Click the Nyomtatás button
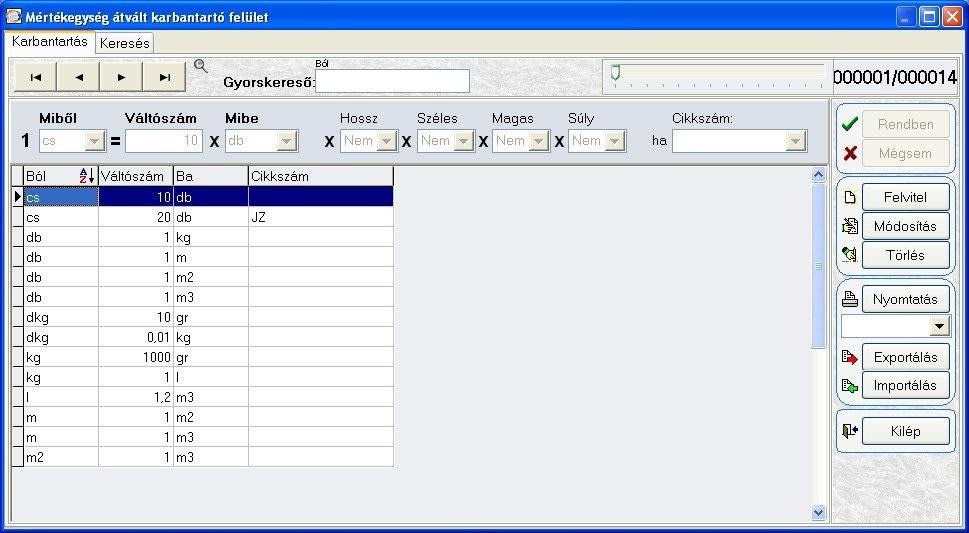The image size is (969, 533). [905, 299]
